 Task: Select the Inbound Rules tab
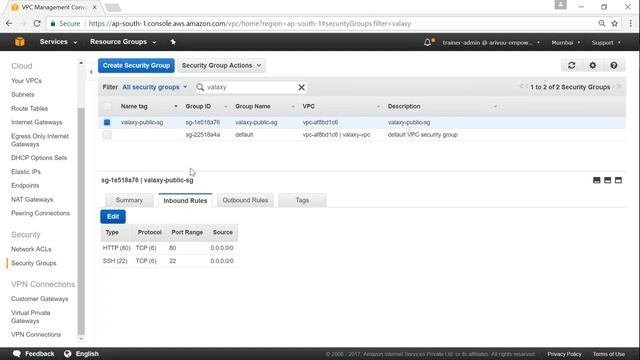point(185,200)
